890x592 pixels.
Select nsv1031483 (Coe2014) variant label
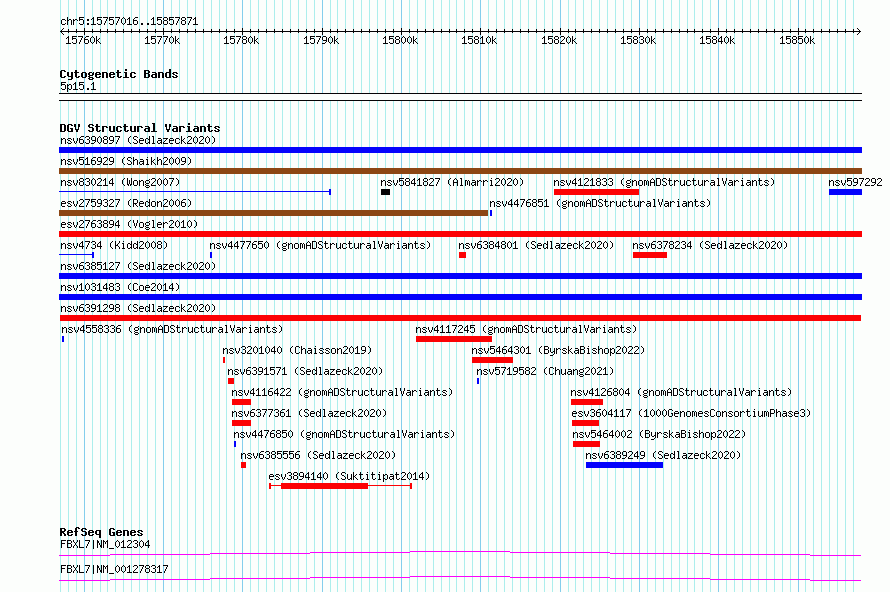pos(120,287)
